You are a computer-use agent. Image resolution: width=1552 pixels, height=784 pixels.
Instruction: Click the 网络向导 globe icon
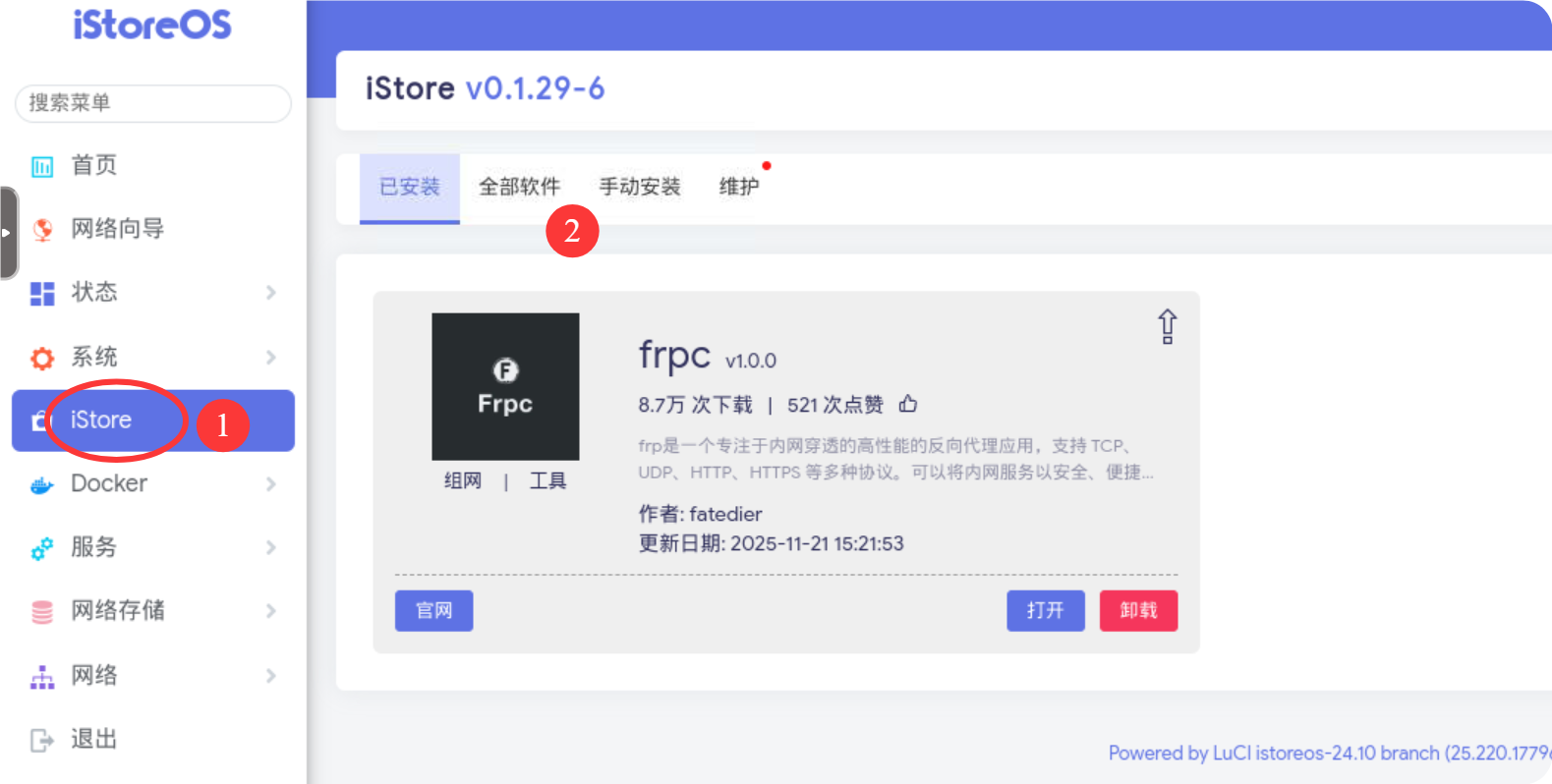pos(42,229)
